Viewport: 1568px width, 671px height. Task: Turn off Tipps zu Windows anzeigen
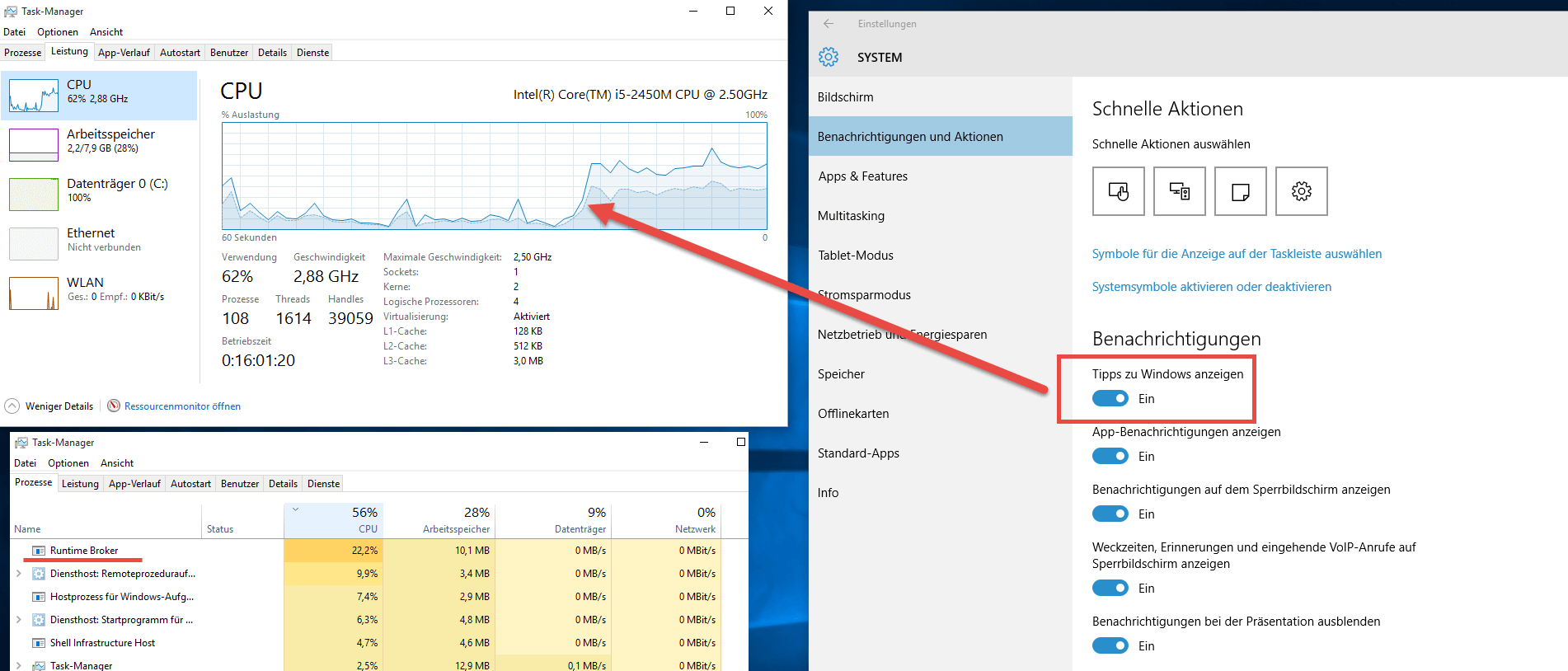coord(1110,398)
